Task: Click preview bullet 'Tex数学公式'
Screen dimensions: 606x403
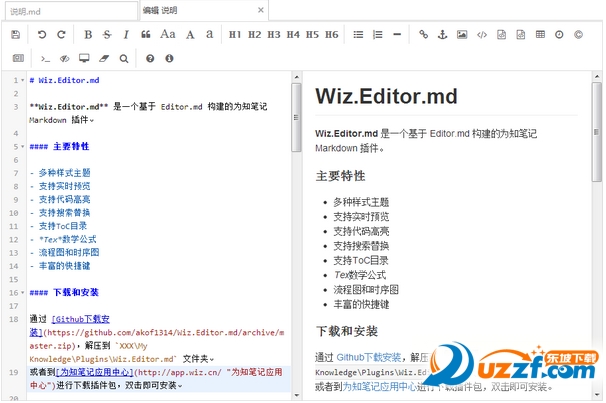Action: 359,275
